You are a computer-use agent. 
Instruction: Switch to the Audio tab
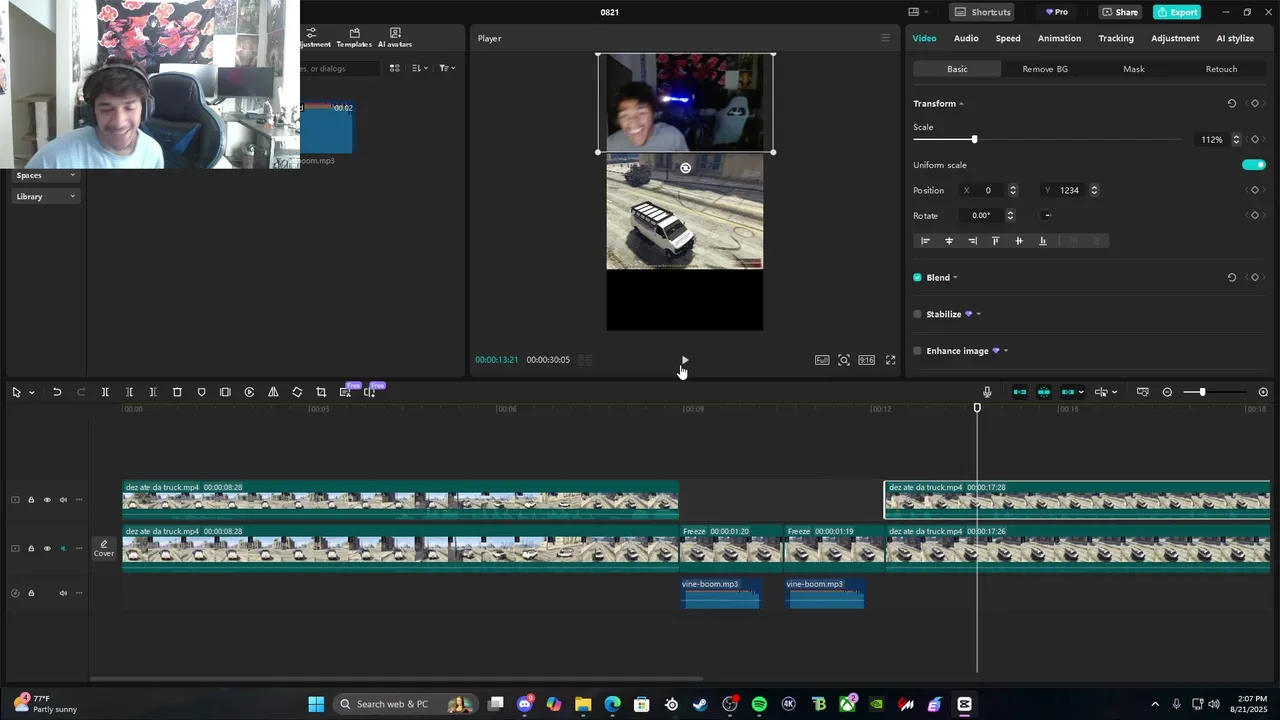[966, 38]
